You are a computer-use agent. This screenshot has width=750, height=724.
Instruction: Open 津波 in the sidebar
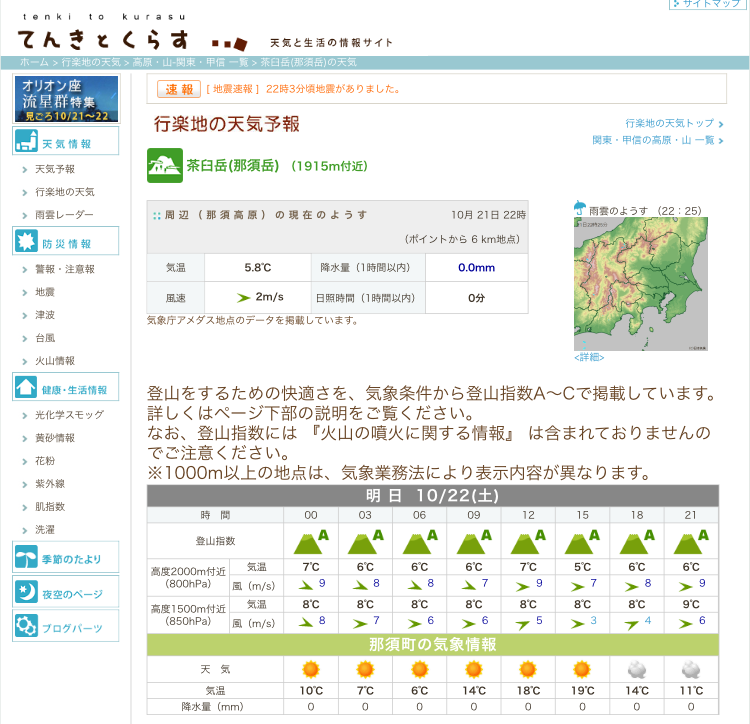pos(45,315)
